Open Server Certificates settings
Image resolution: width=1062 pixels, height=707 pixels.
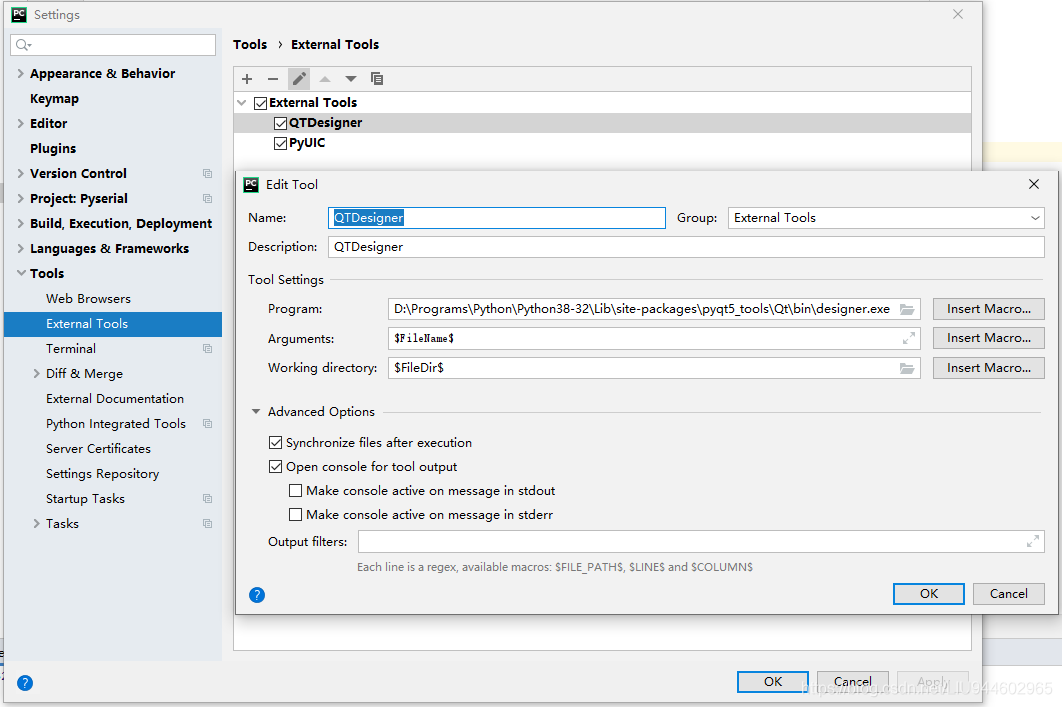98,449
